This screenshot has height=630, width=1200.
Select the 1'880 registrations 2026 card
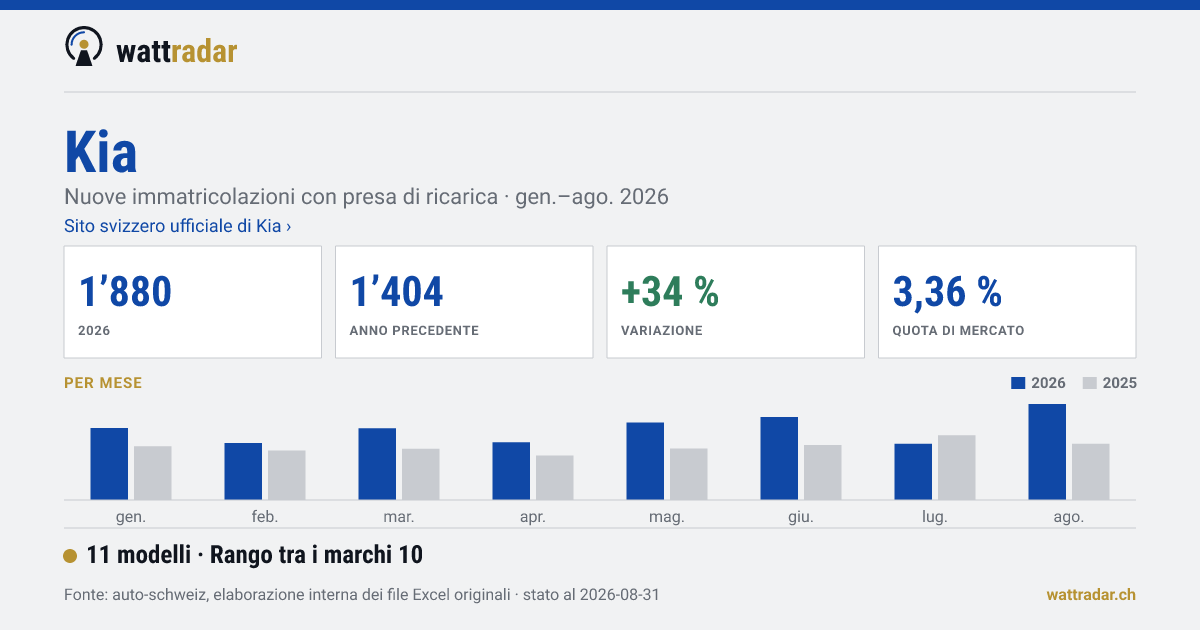193,302
